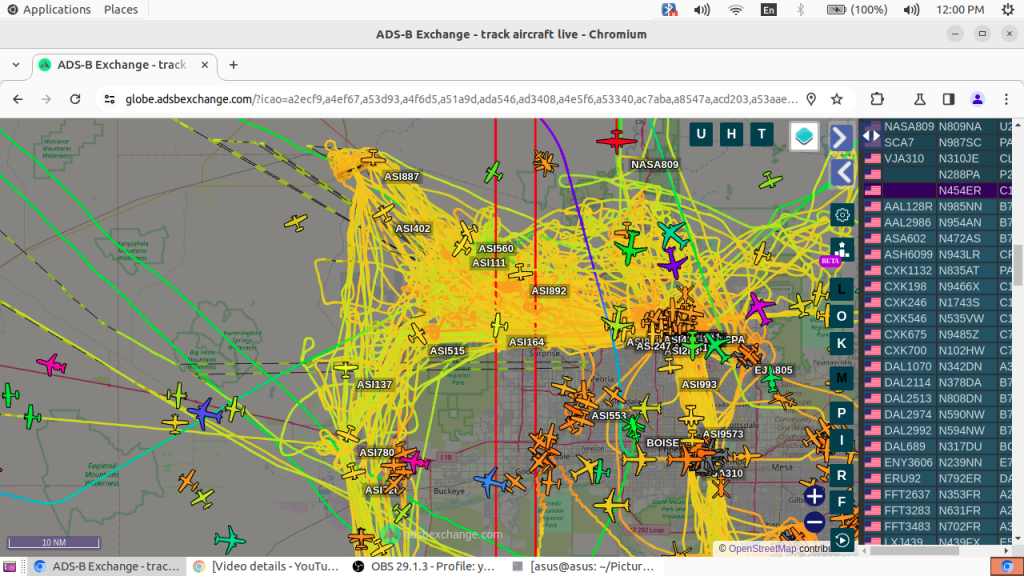The height and width of the screenshot is (576, 1024).
Task: Open the Chromium three-dot menu
Action: point(1006,99)
